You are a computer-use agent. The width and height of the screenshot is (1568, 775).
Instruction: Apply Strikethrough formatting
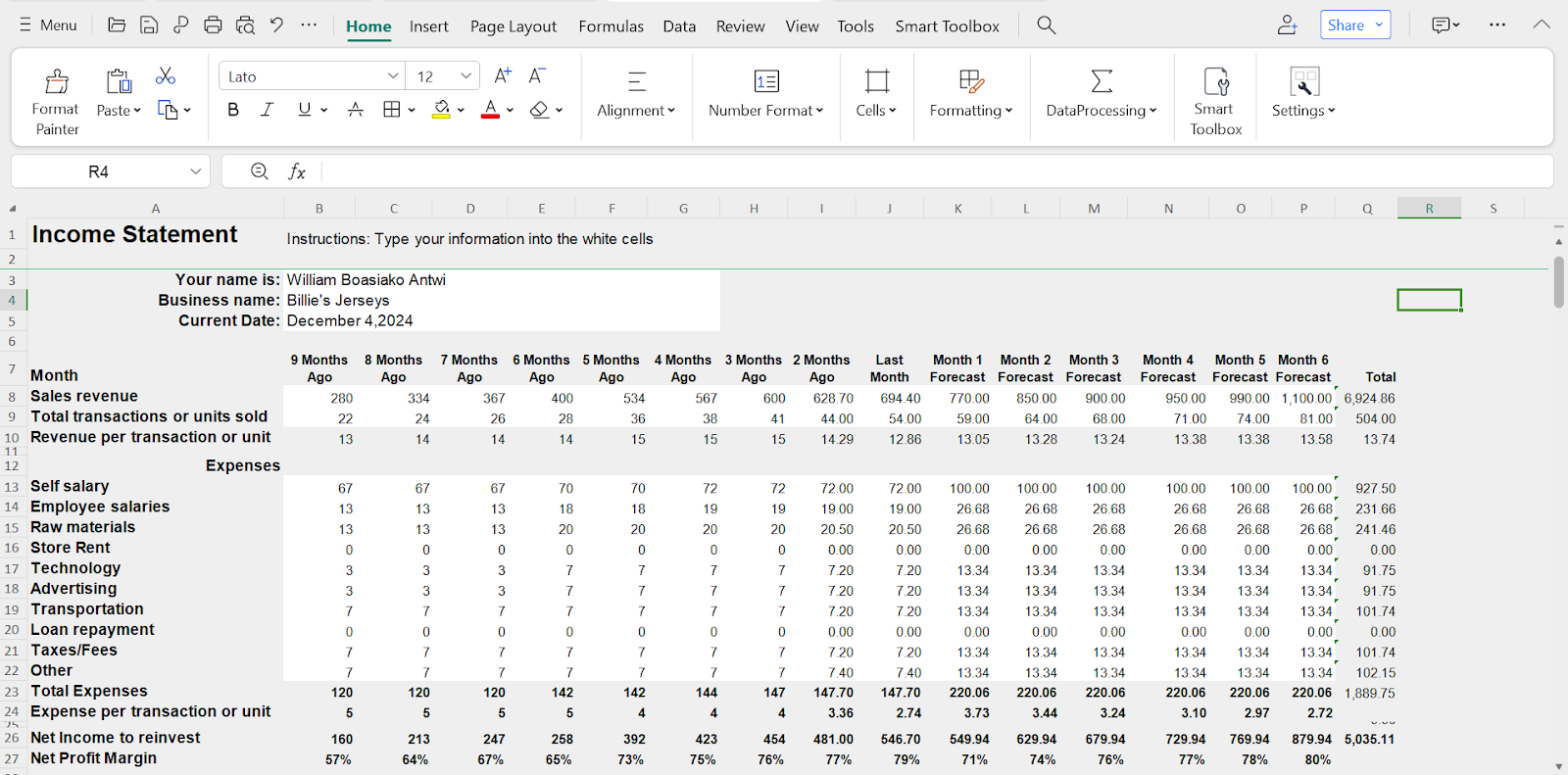(356, 110)
